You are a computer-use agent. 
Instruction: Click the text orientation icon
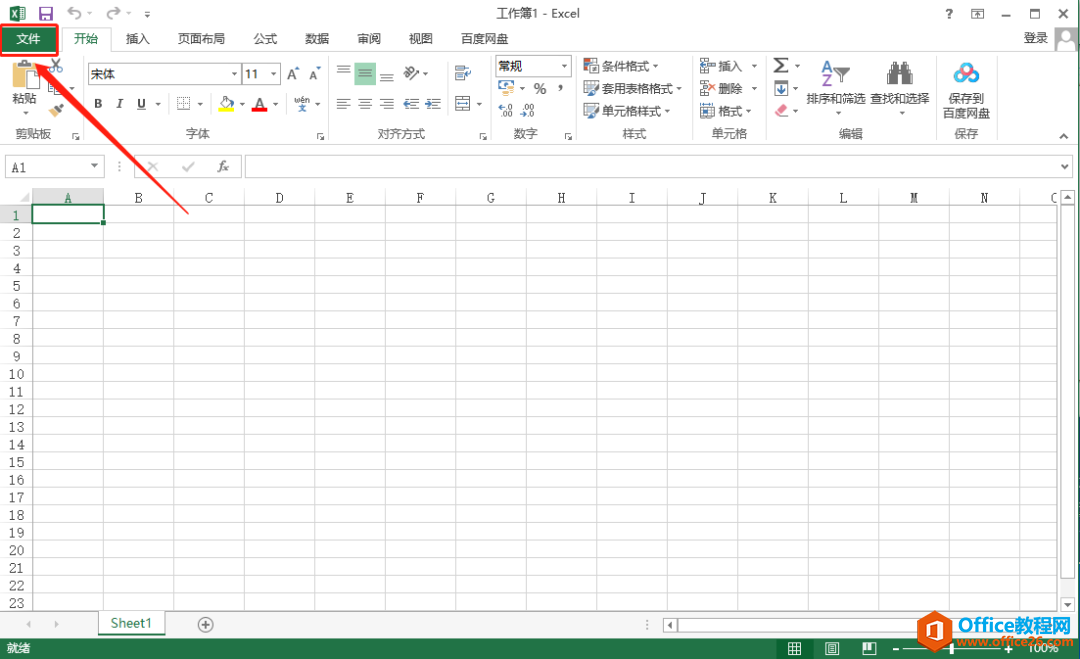tap(411, 73)
